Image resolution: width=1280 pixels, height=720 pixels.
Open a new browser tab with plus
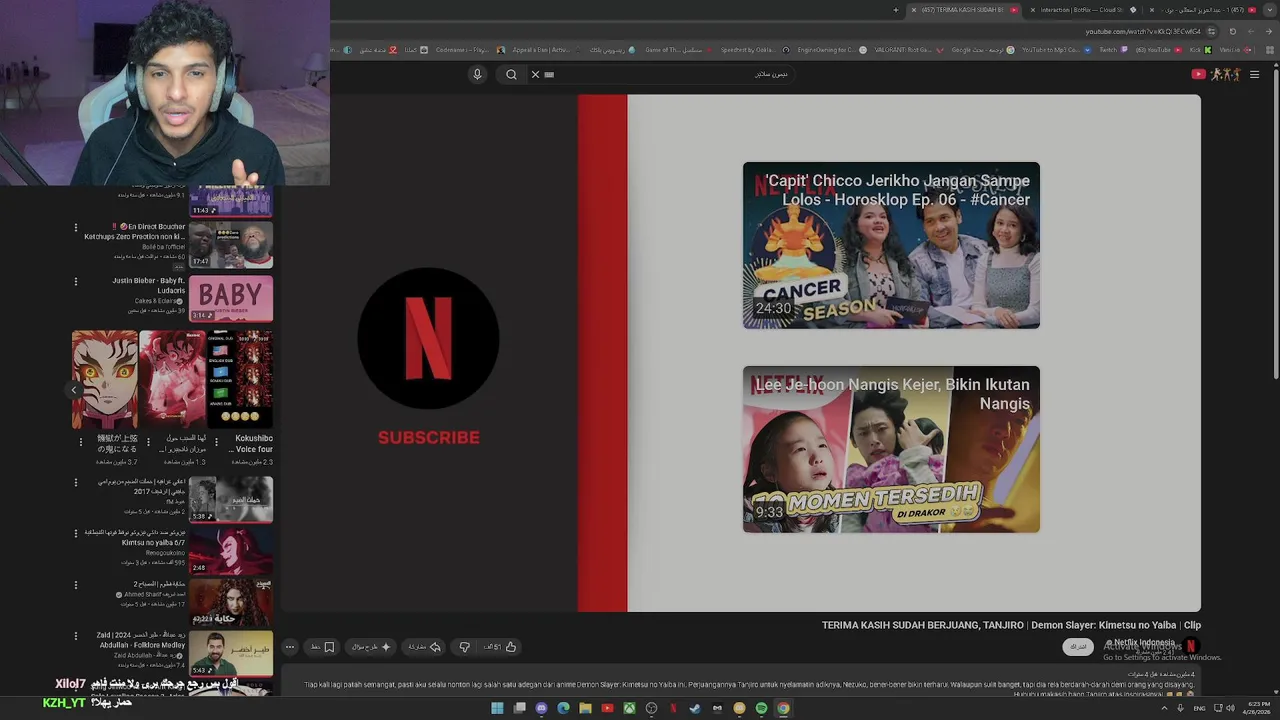[x=895, y=10]
